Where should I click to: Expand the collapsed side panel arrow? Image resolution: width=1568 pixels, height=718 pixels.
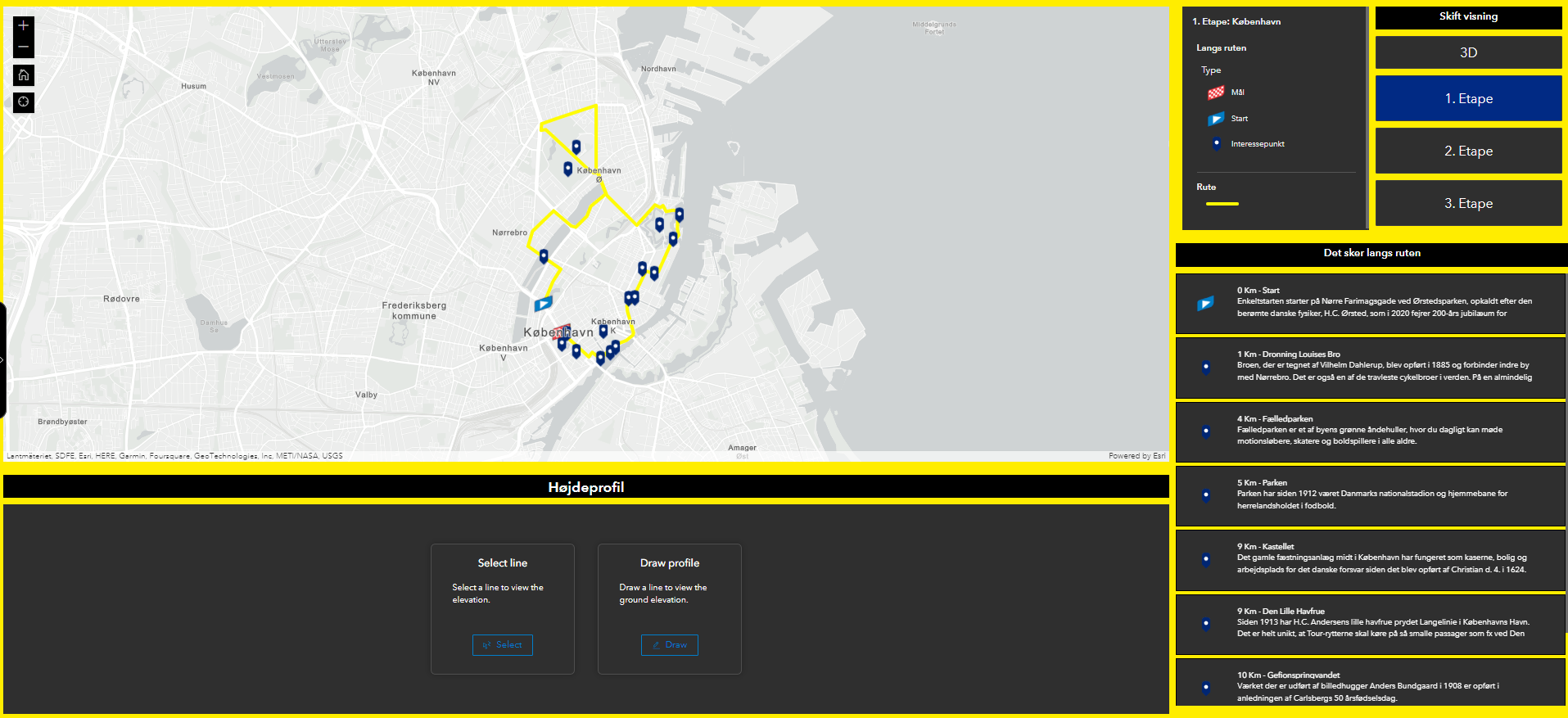pyautogui.click(x=2, y=359)
